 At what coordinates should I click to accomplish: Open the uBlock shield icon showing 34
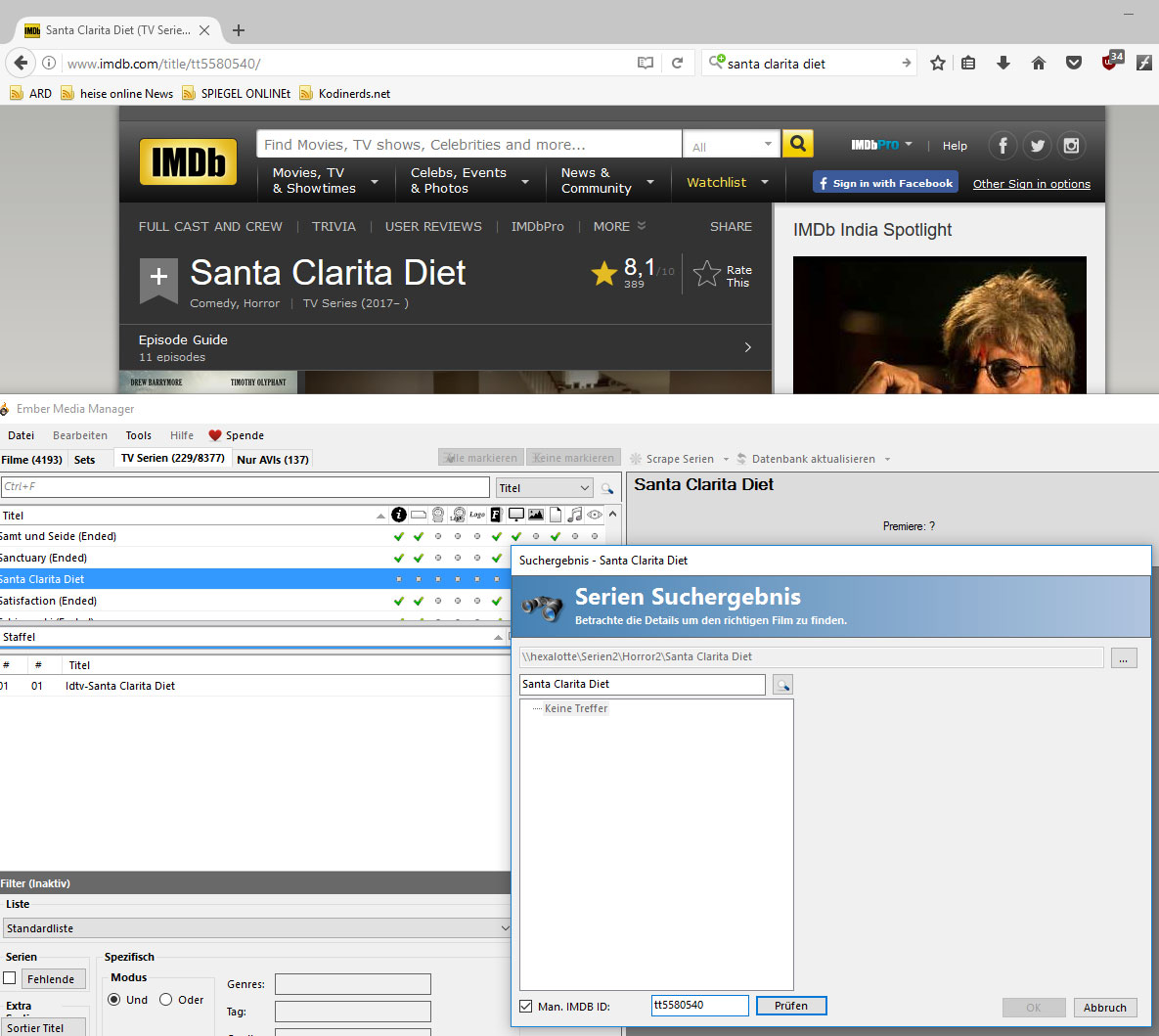1111,62
